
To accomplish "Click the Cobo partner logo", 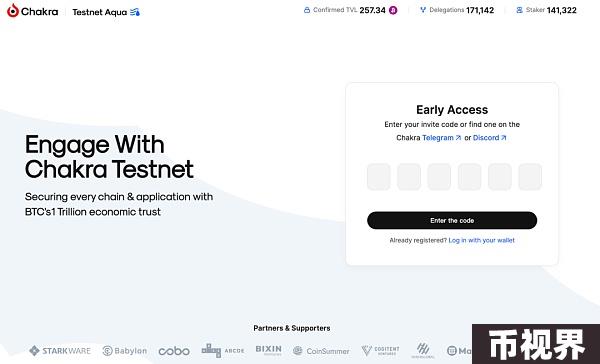I will (174, 351).
